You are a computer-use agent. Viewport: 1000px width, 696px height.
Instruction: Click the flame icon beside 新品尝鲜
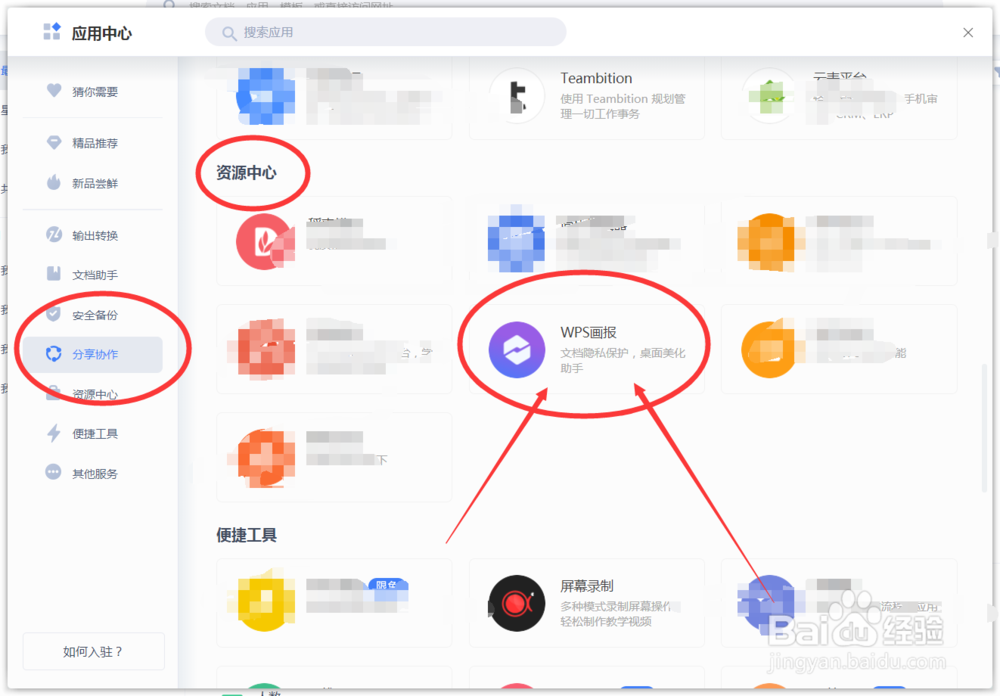[54, 182]
